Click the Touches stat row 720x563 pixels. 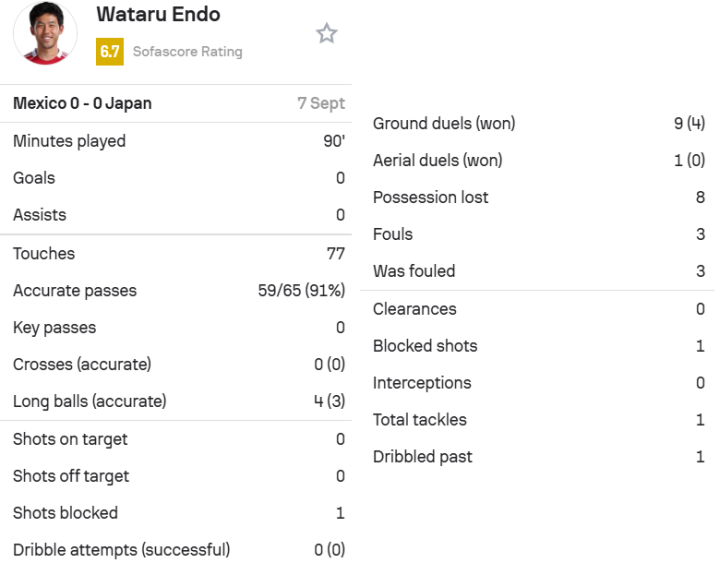[x=178, y=254]
